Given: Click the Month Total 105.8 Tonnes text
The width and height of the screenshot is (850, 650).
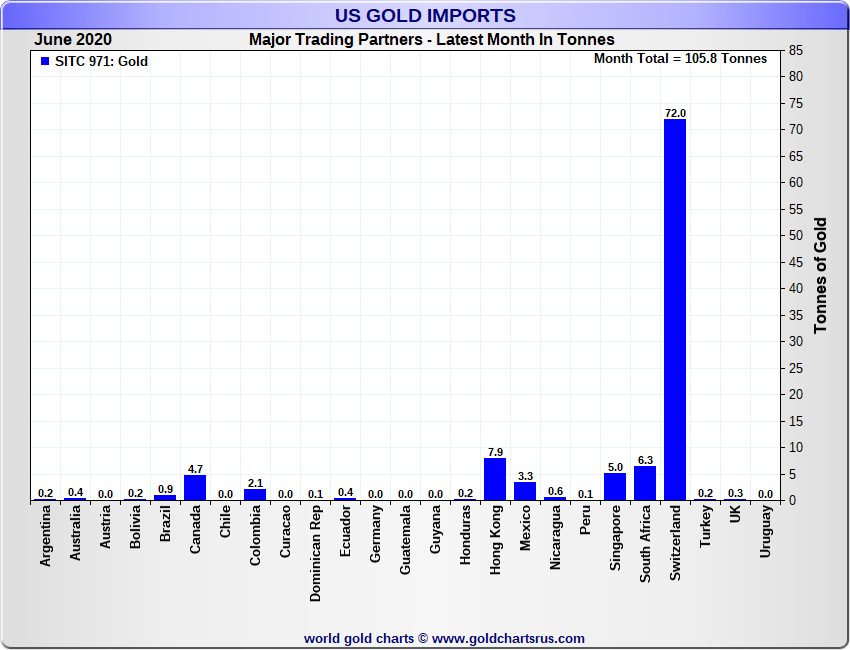Looking at the screenshot, I should (680, 59).
